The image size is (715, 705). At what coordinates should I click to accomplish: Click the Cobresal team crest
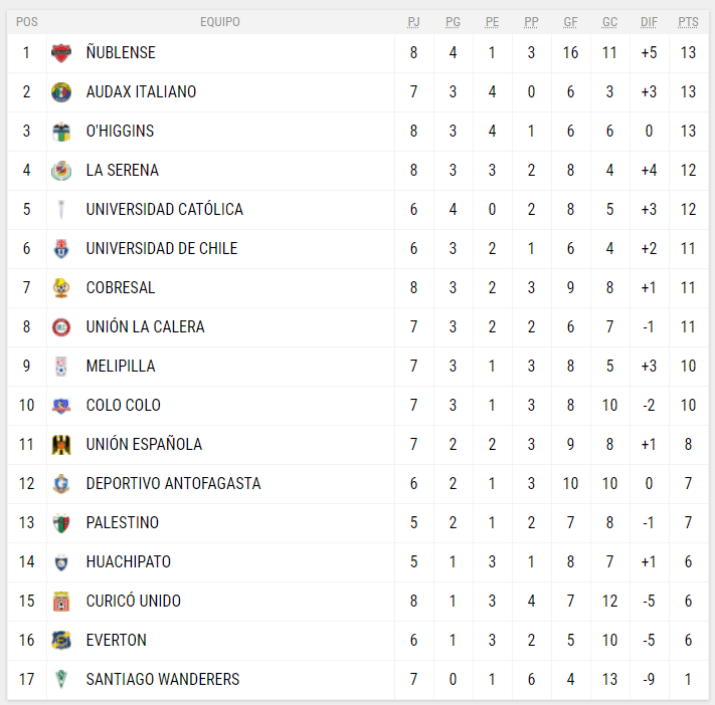pos(62,288)
